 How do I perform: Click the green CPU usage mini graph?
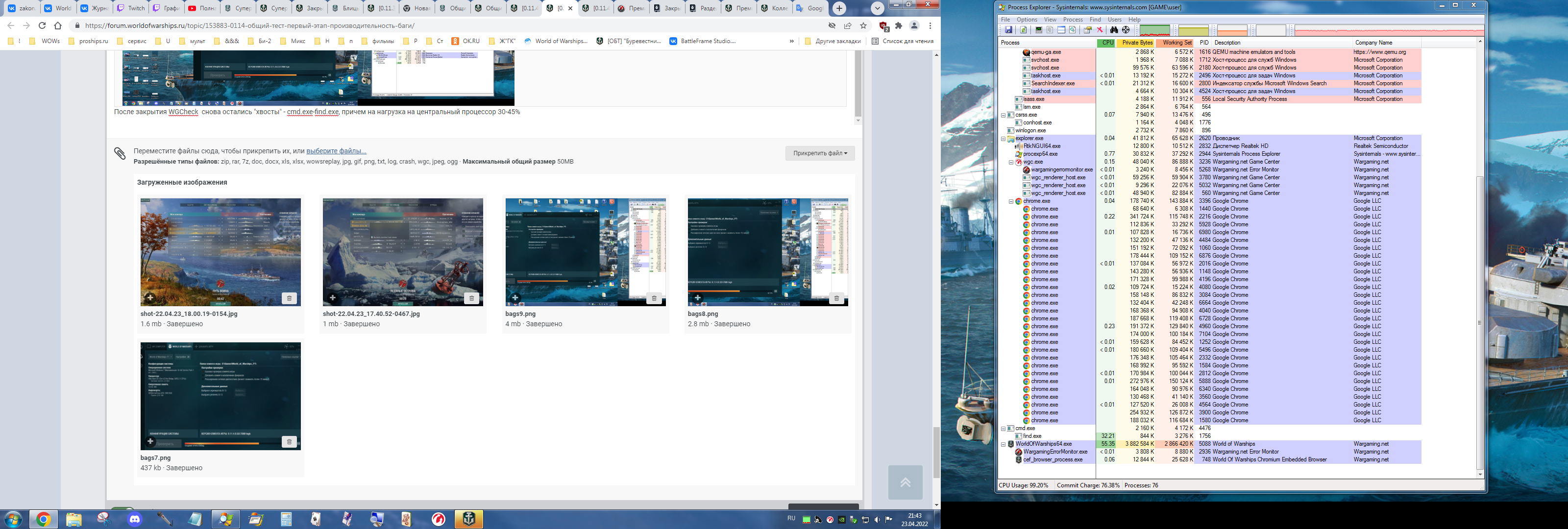click(1154, 30)
